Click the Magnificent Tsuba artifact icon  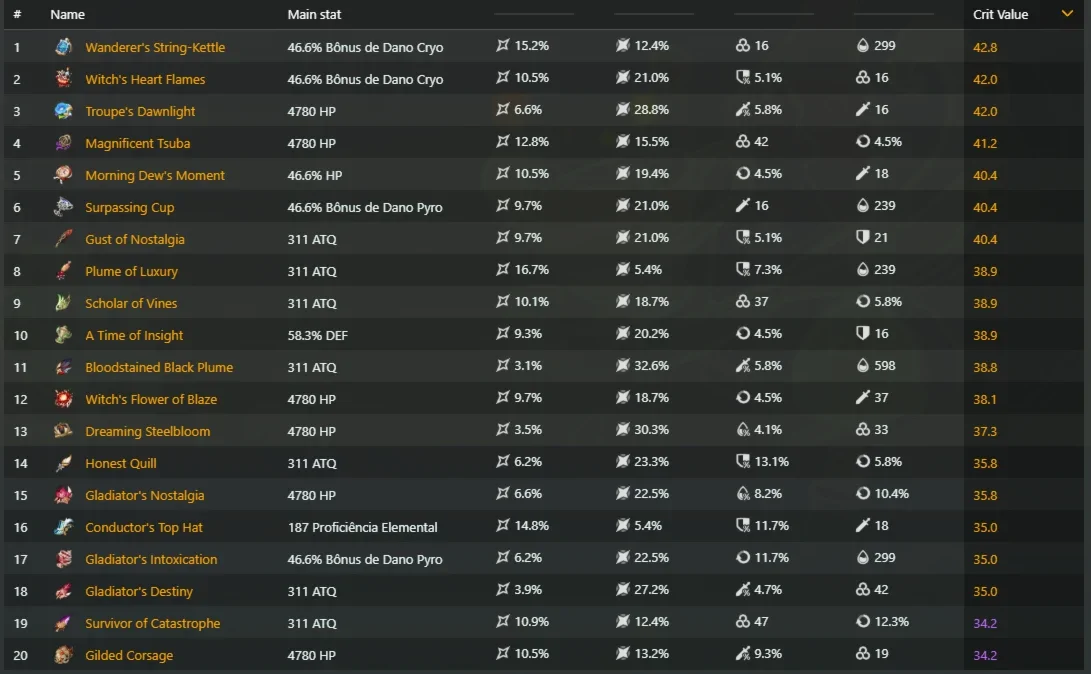click(x=63, y=143)
